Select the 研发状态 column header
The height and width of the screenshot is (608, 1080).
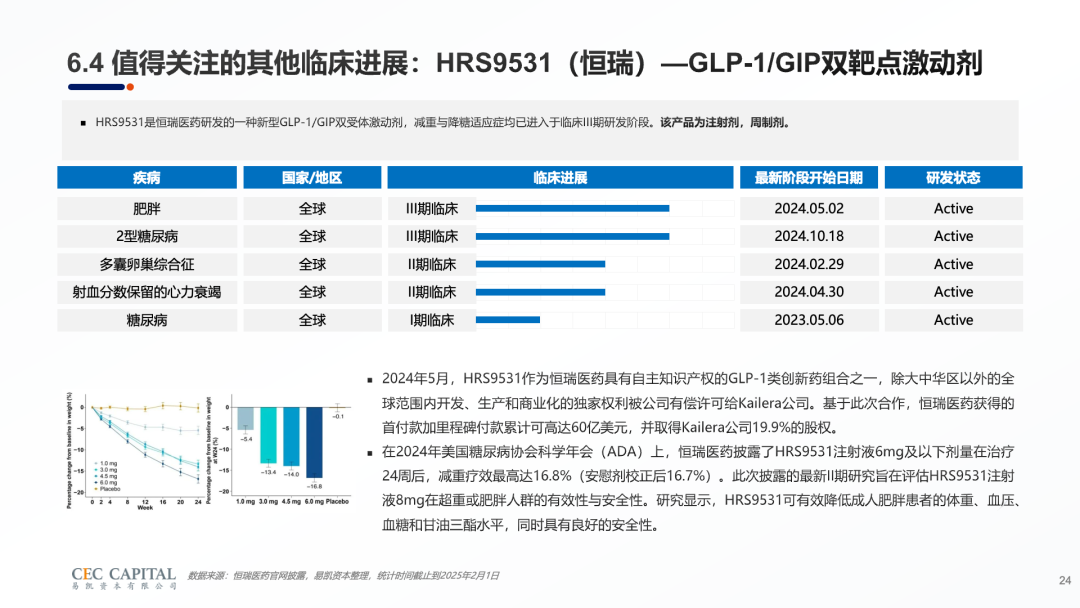(952, 178)
